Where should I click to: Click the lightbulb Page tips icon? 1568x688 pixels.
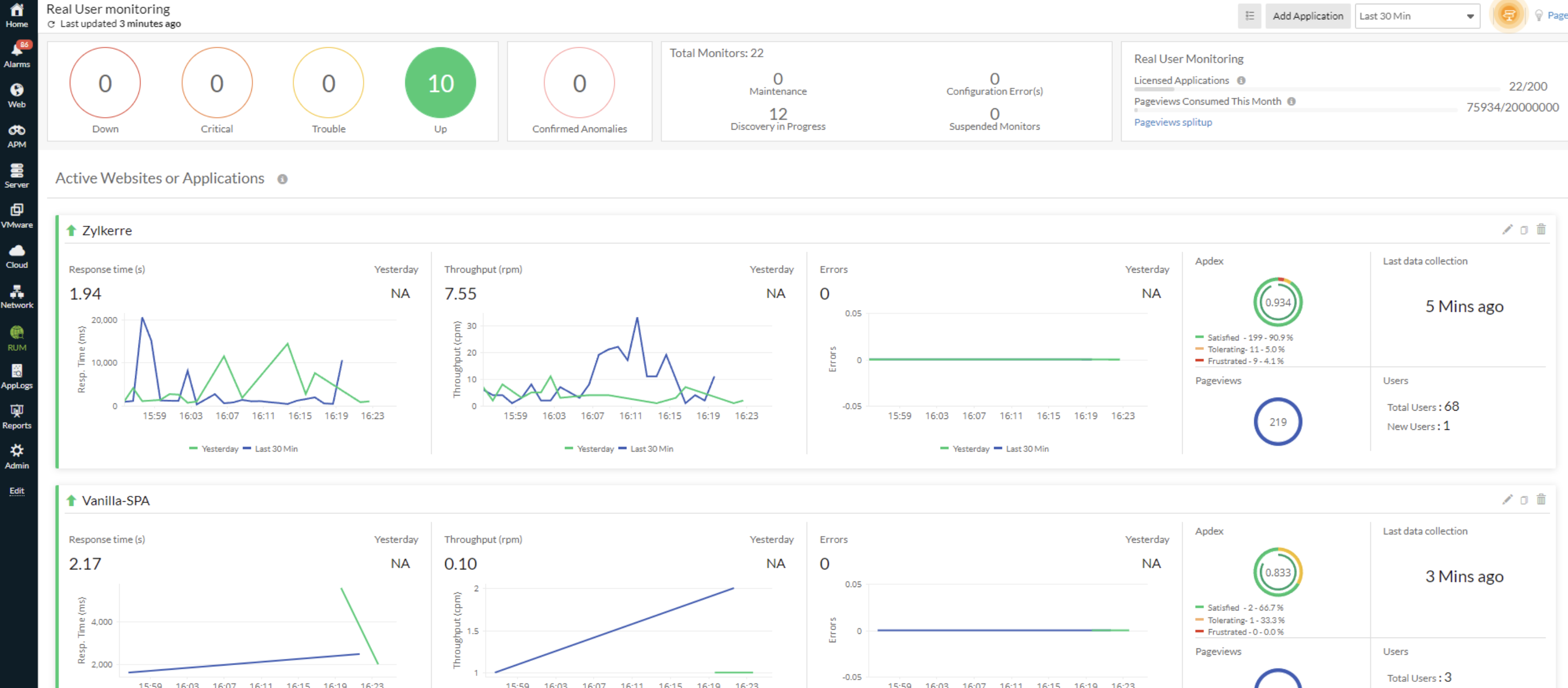pos(1538,16)
